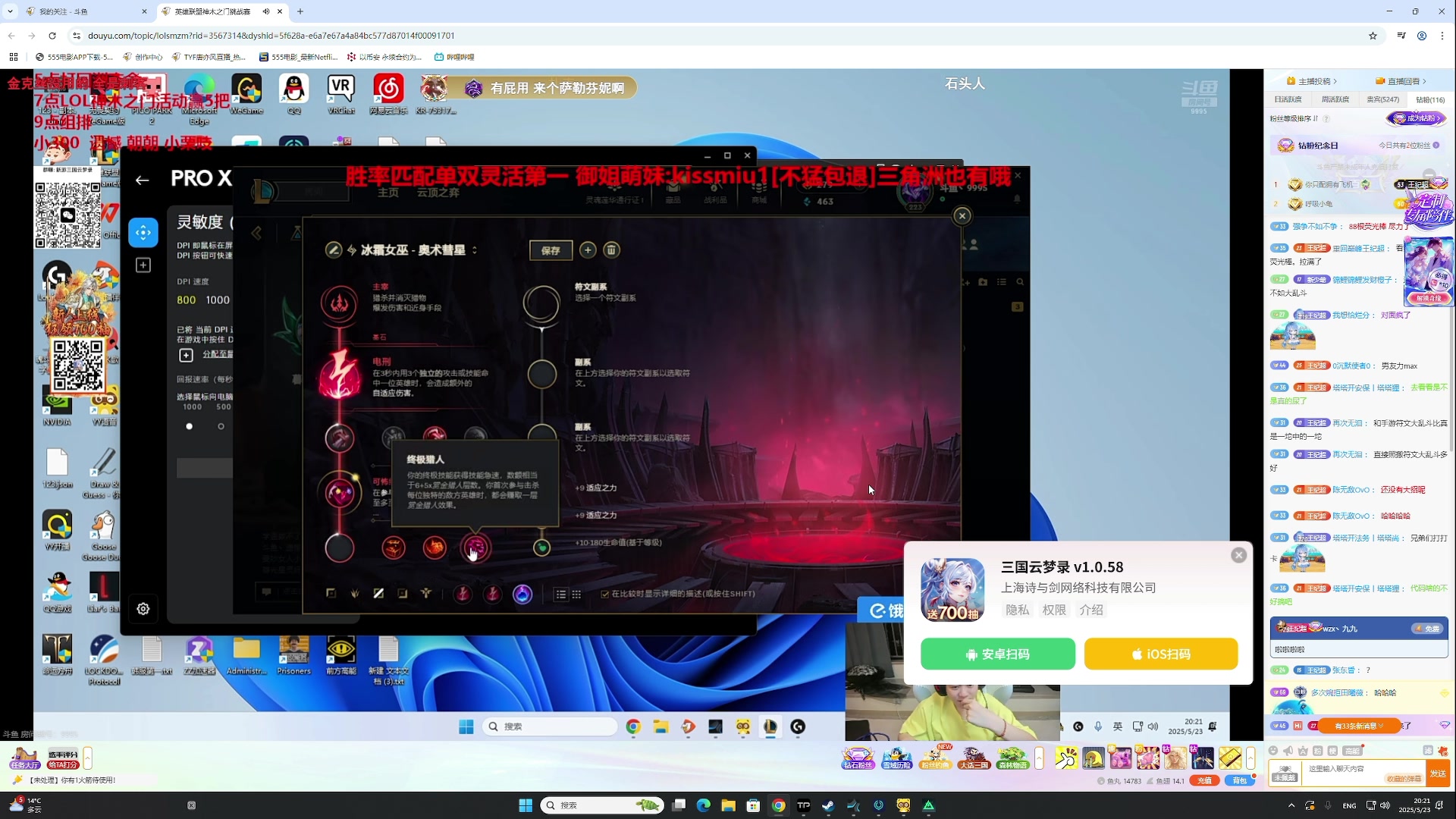Click the pencil edit icon beside rune page name
The width and height of the screenshot is (1456, 819).
[333, 250]
